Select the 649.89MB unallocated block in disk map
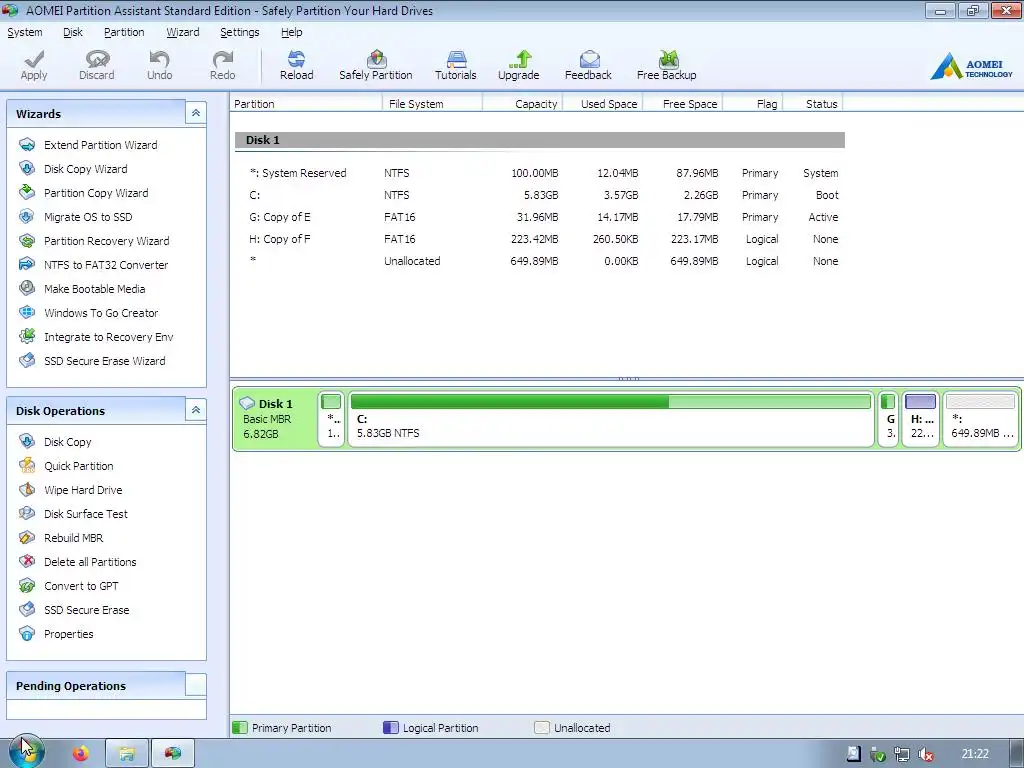This screenshot has width=1024, height=768. click(980, 419)
